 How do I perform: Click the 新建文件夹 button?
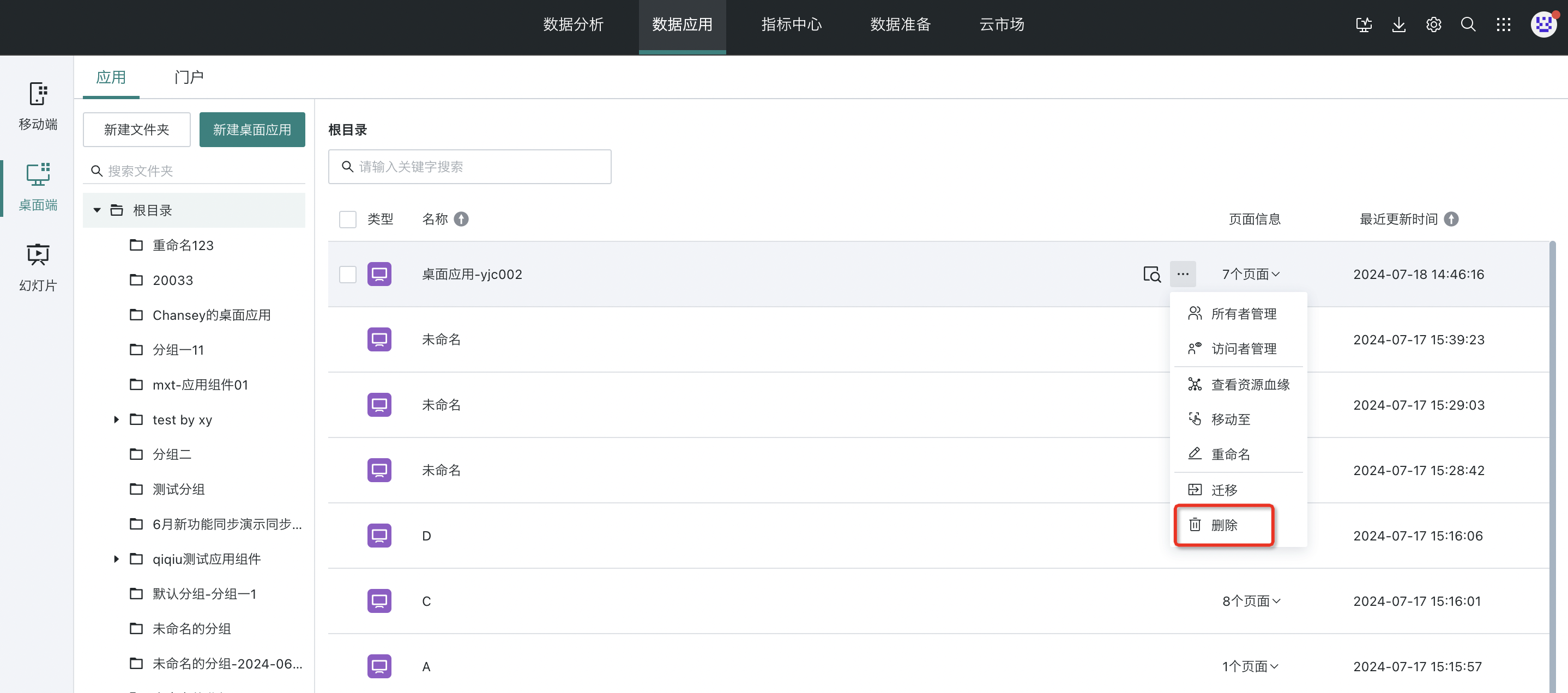point(136,130)
